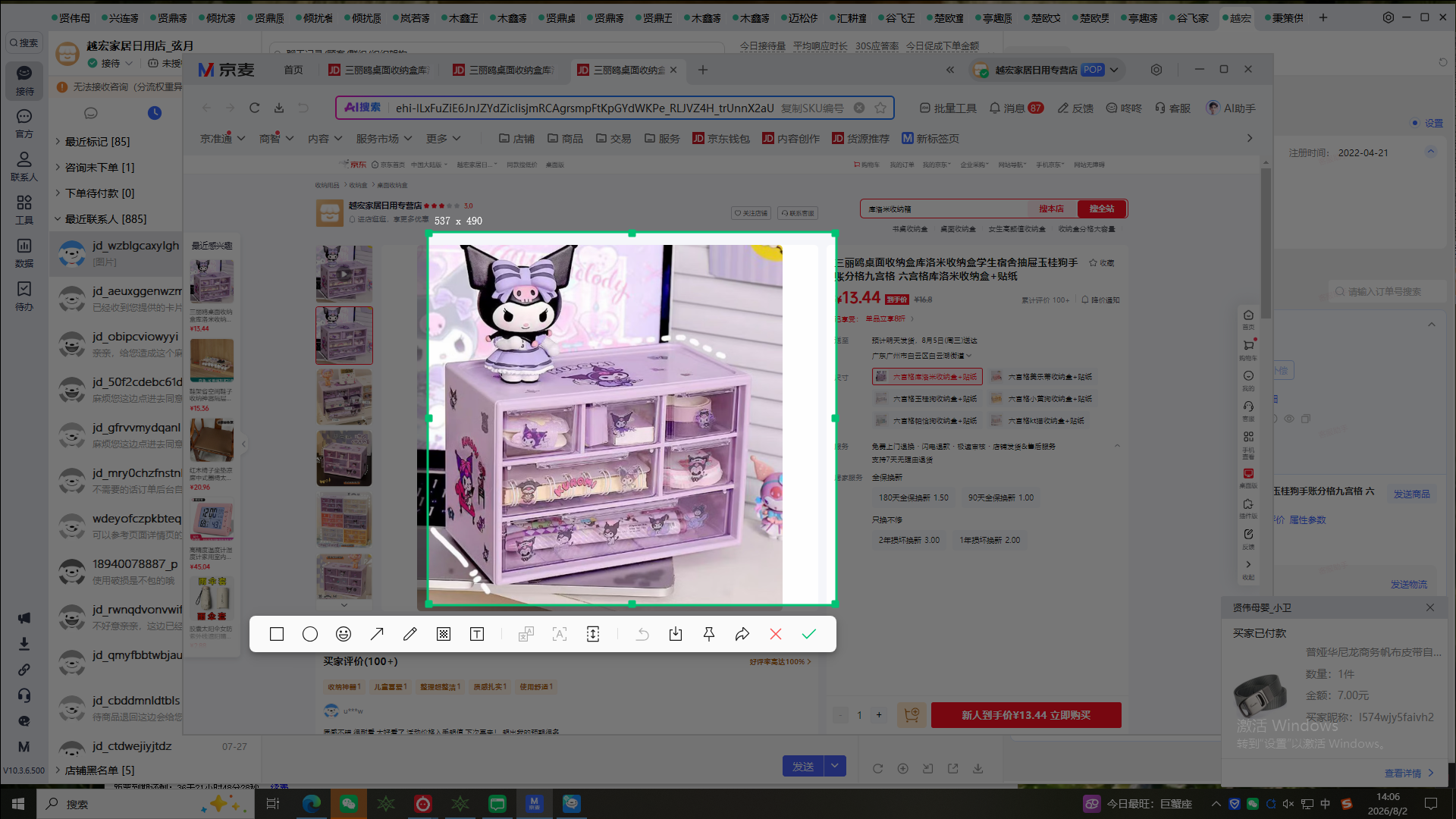Confirm the screenshot with green checkmark
Image resolution: width=1456 pixels, height=819 pixels.
(x=809, y=634)
